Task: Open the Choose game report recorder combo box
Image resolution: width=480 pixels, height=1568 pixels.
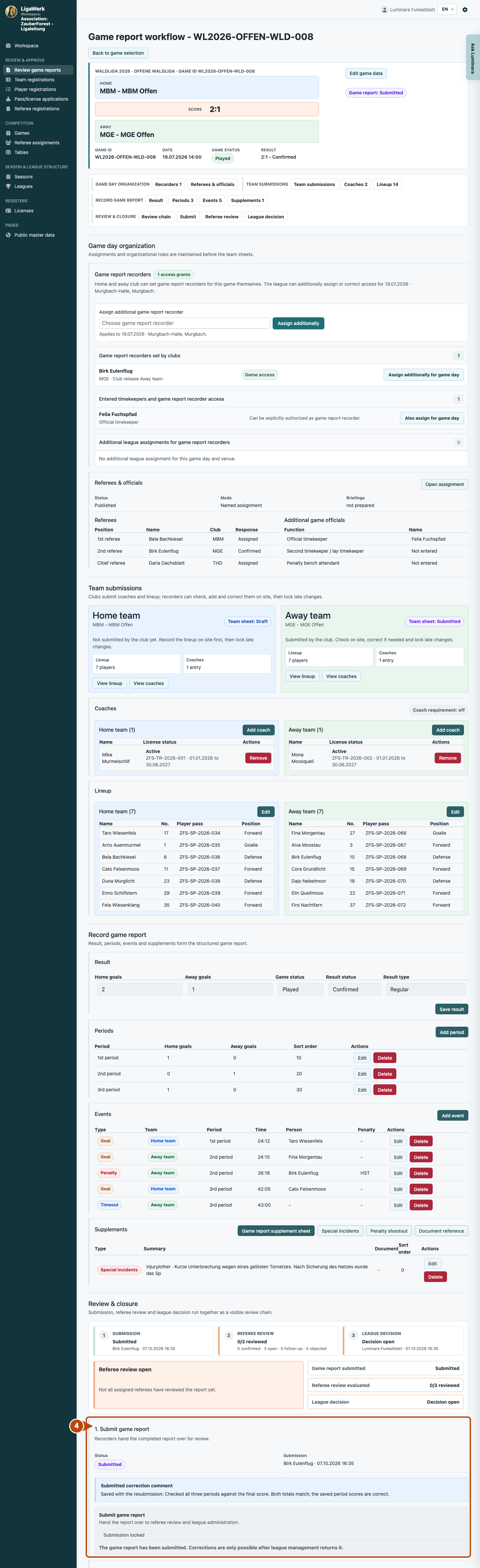Action: [184, 323]
